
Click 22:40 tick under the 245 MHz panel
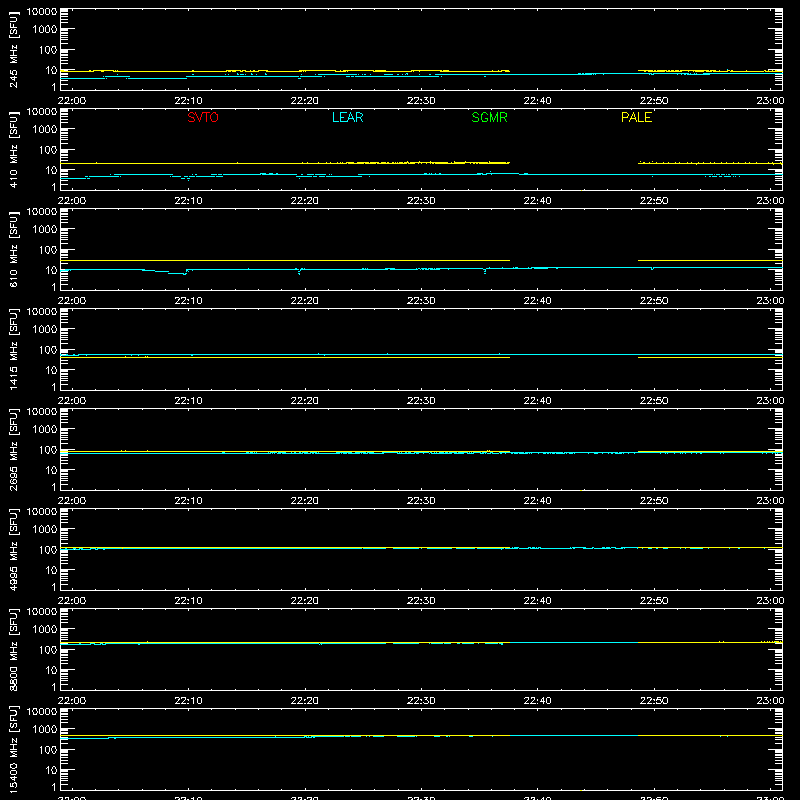click(x=537, y=101)
